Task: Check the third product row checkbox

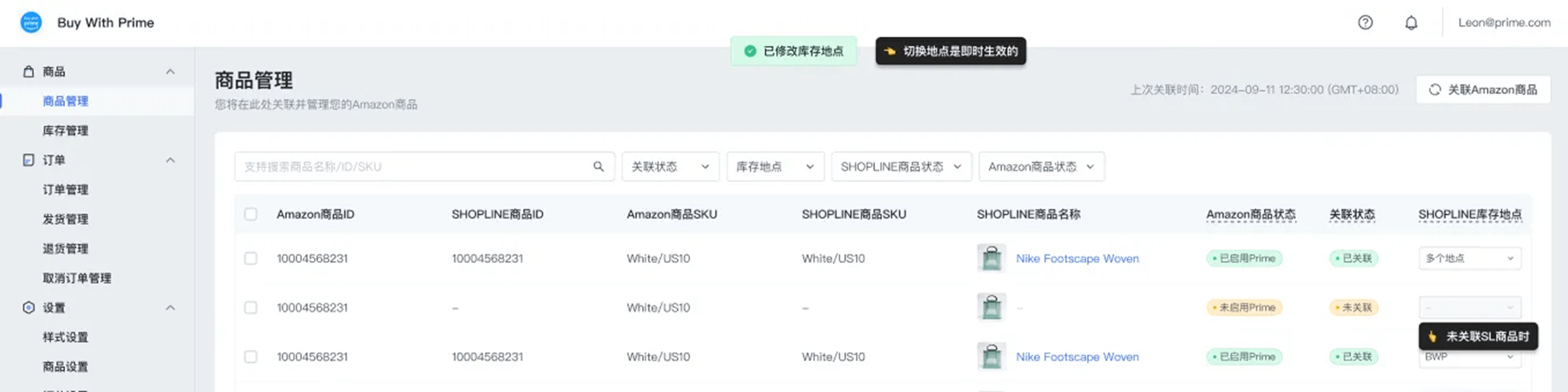Action: 250,356
